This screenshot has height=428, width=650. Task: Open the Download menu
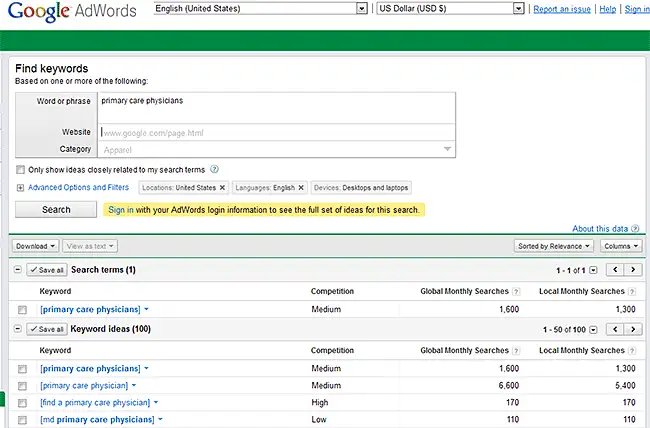click(x=35, y=246)
